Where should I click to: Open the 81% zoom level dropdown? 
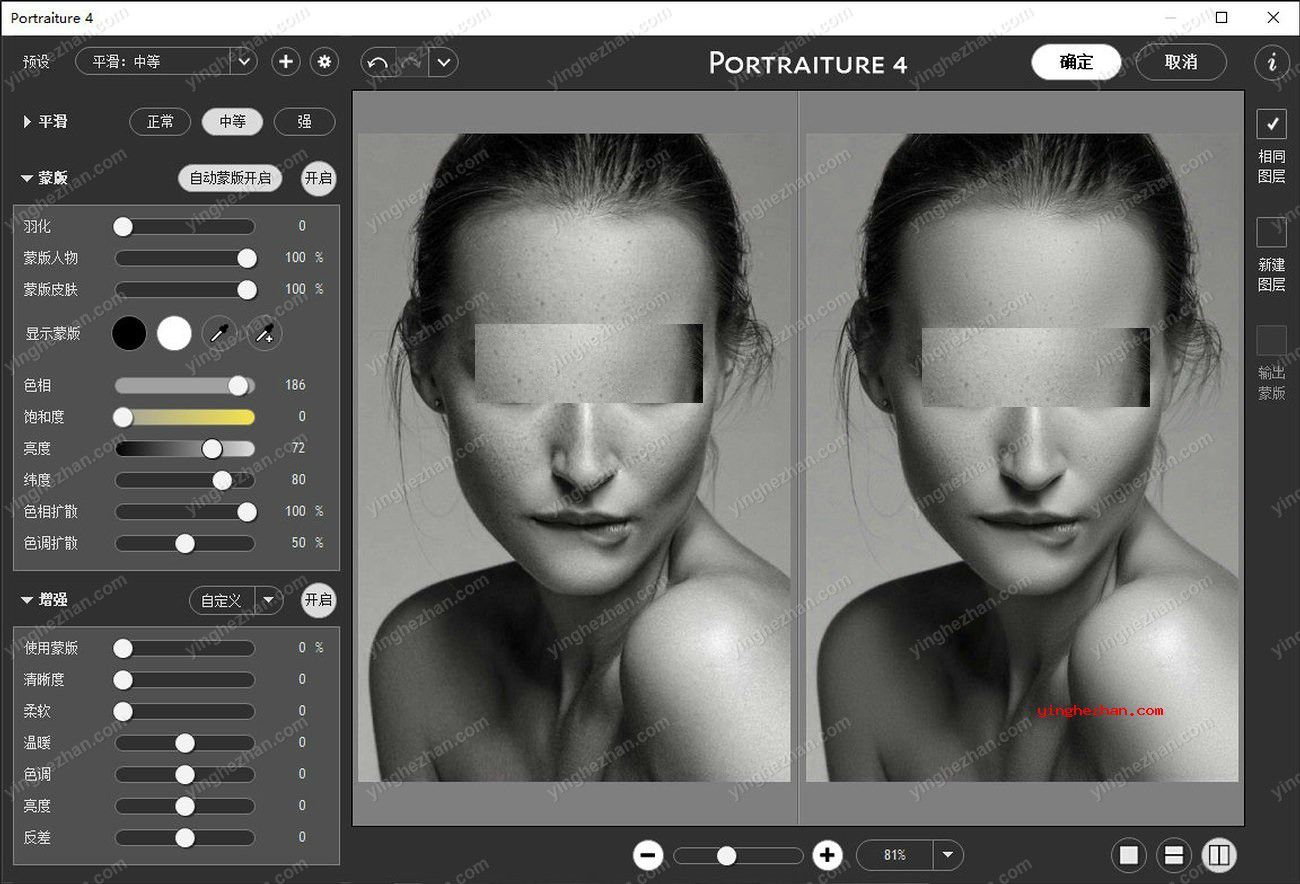click(946, 855)
